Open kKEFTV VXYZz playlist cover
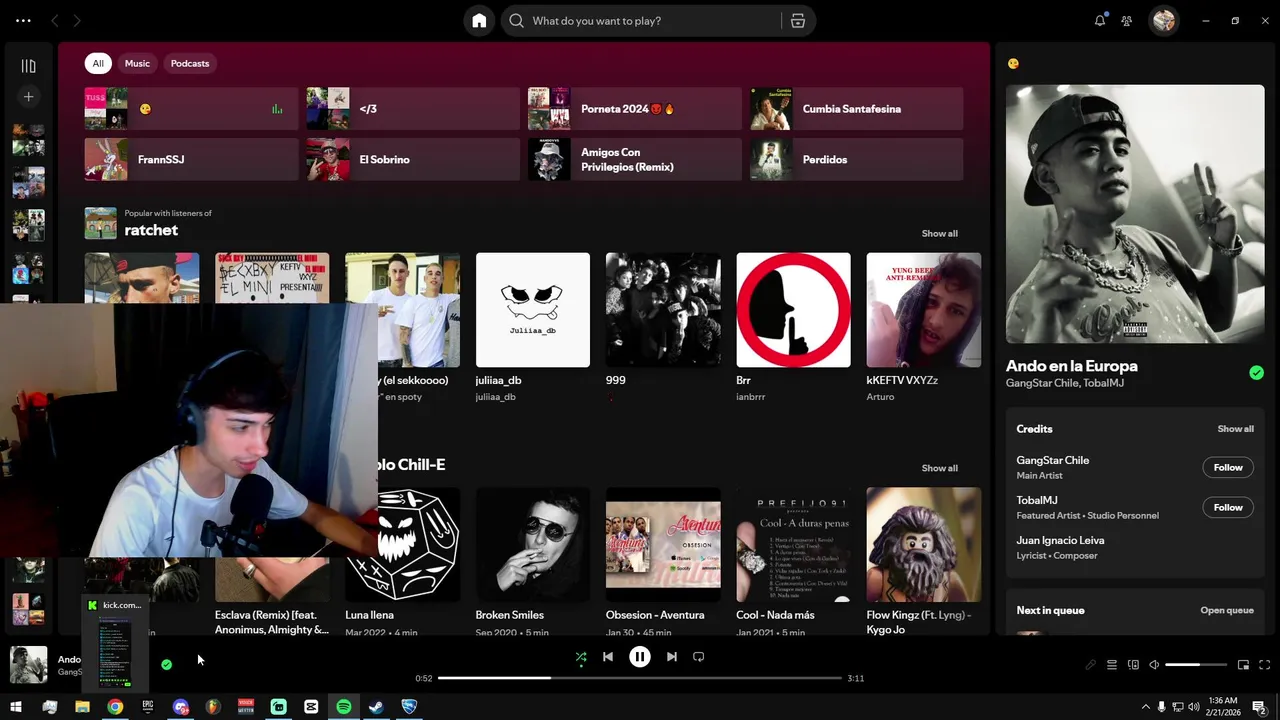Screen dimensions: 1280x720 click(924, 310)
